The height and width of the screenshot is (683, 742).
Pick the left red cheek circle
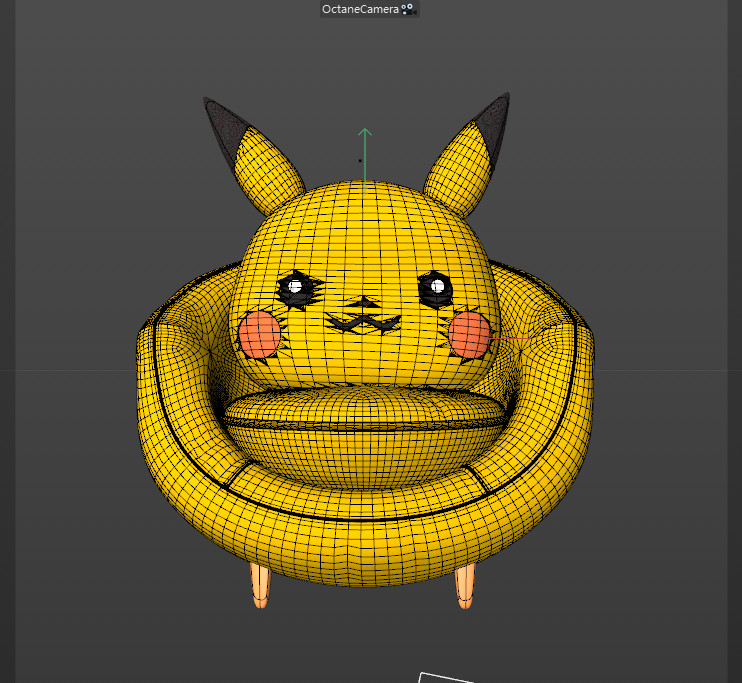[259, 334]
